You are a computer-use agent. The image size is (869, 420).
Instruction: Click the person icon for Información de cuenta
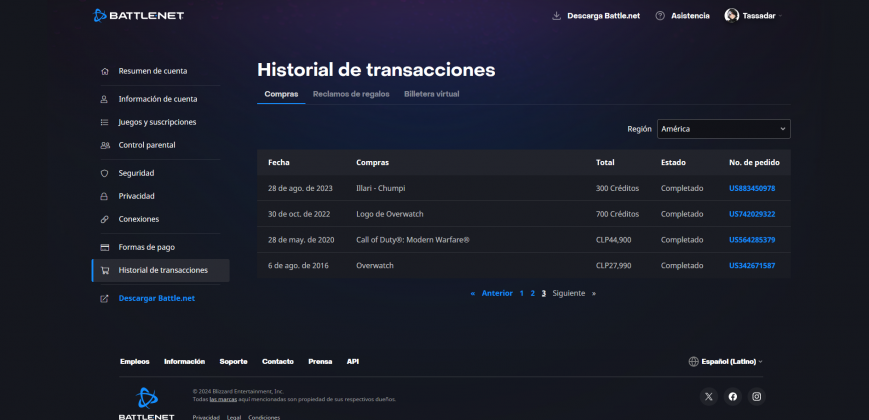pos(104,99)
